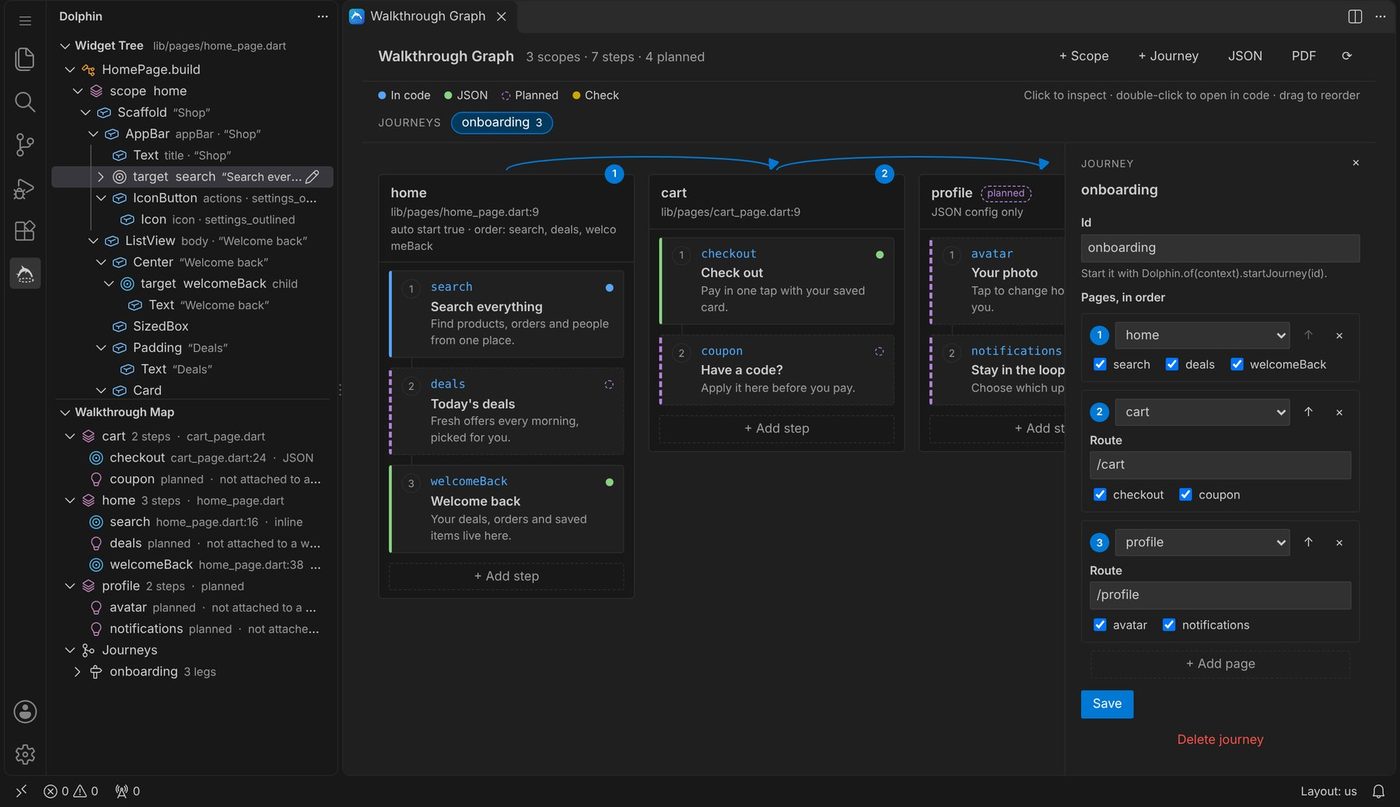Click the /cart Route input field
This screenshot has width=1400, height=807.
1220,465
